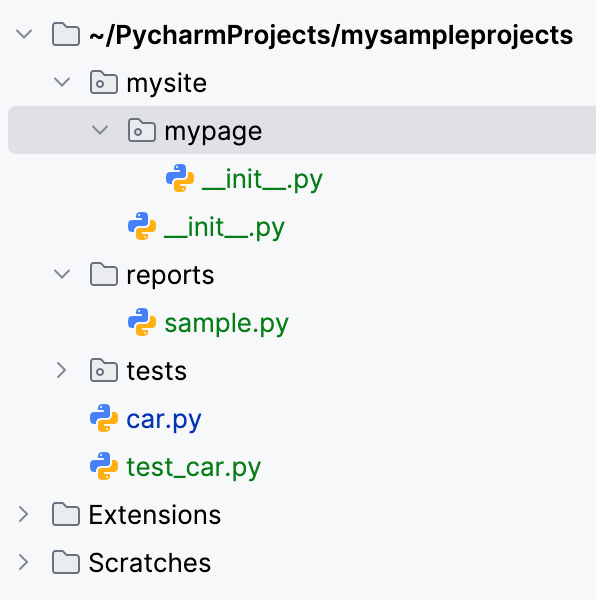Select test_car.py in the project tree

pyautogui.click(x=194, y=467)
